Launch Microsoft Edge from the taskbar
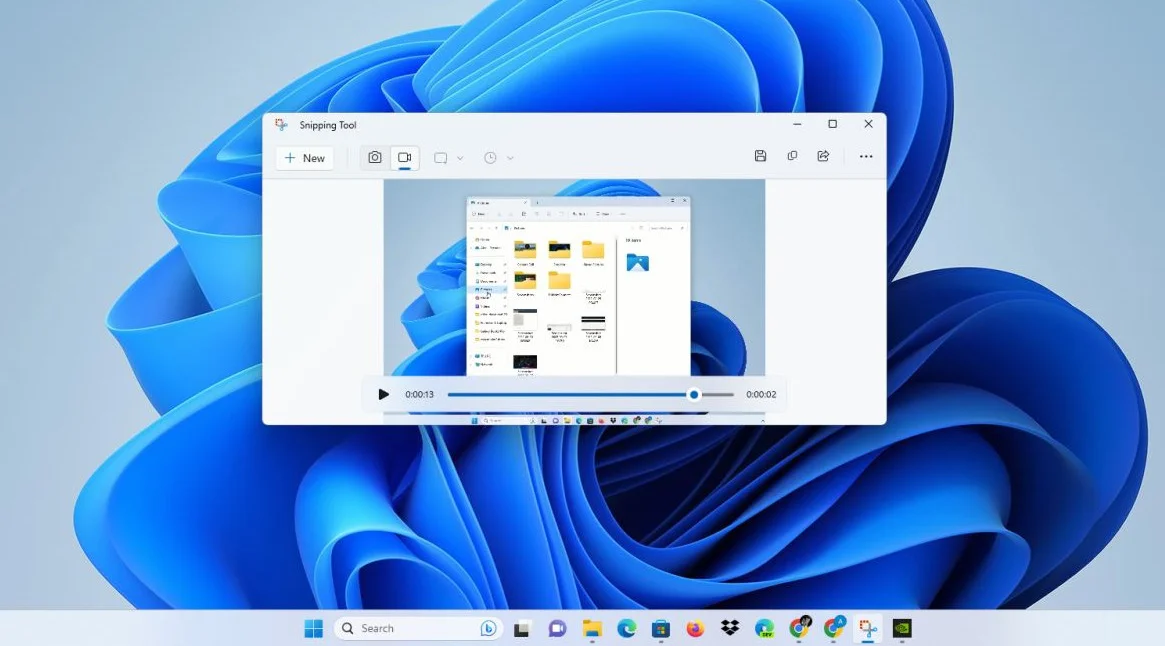The height and width of the screenshot is (646, 1165). tap(626, 629)
